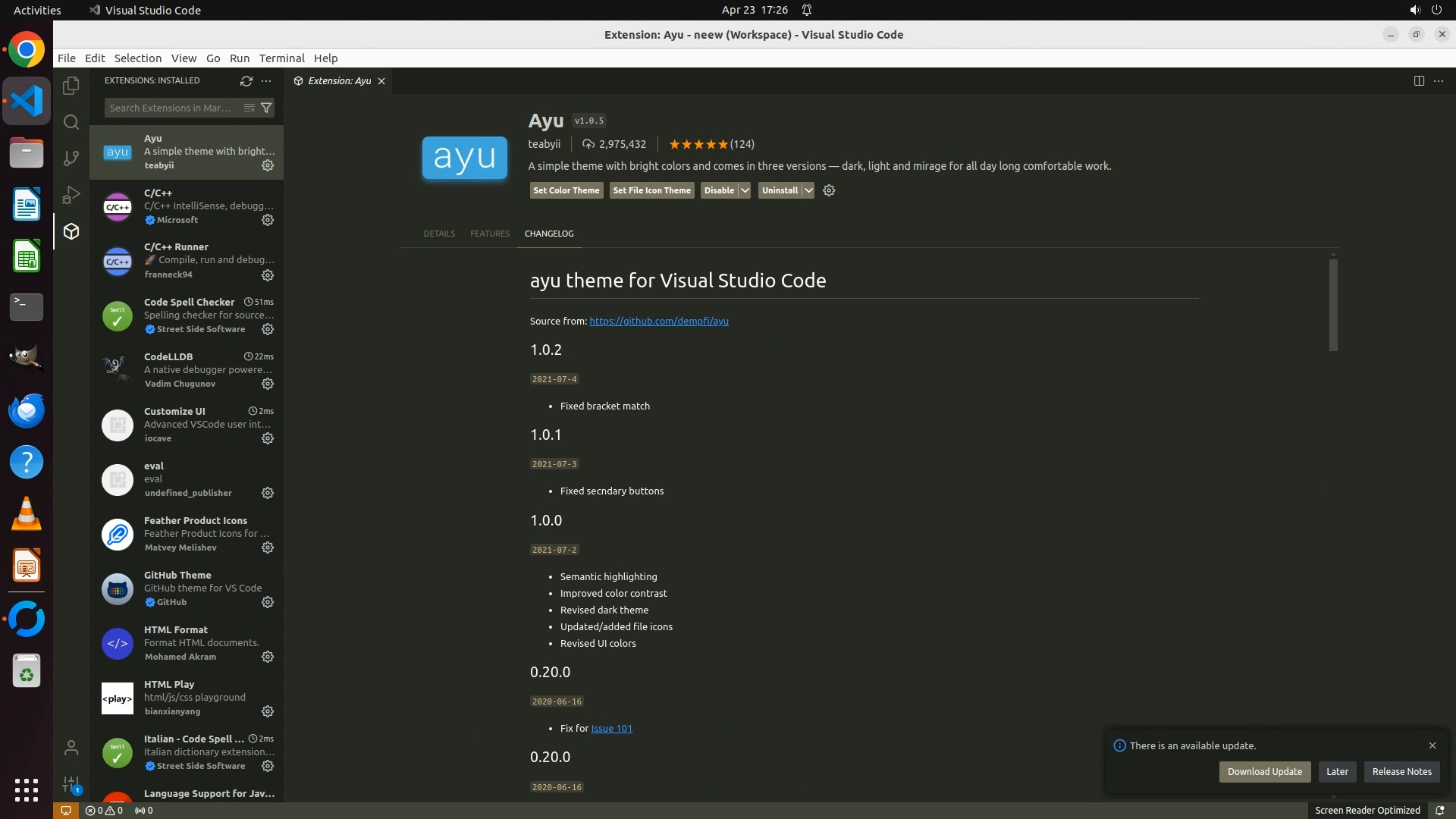The height and width of the screenshot is (819, 1456).
Task: Click the split editor right icon
Action: (1419, 80)
